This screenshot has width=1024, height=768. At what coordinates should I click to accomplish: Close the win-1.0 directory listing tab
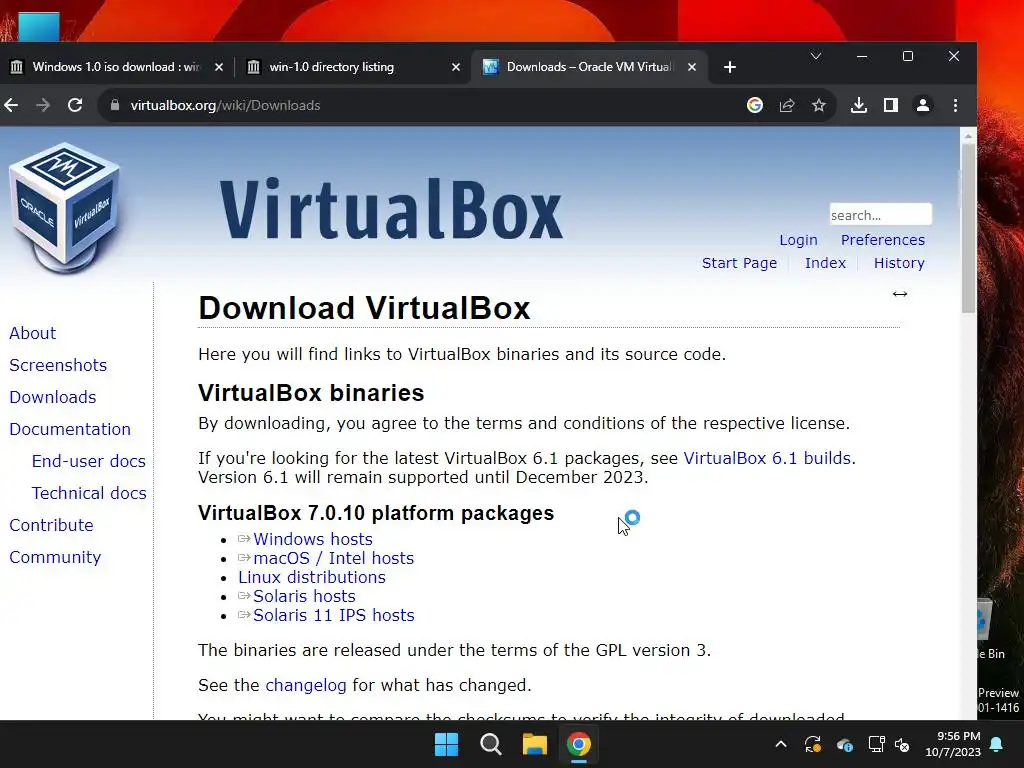[456, 67]
